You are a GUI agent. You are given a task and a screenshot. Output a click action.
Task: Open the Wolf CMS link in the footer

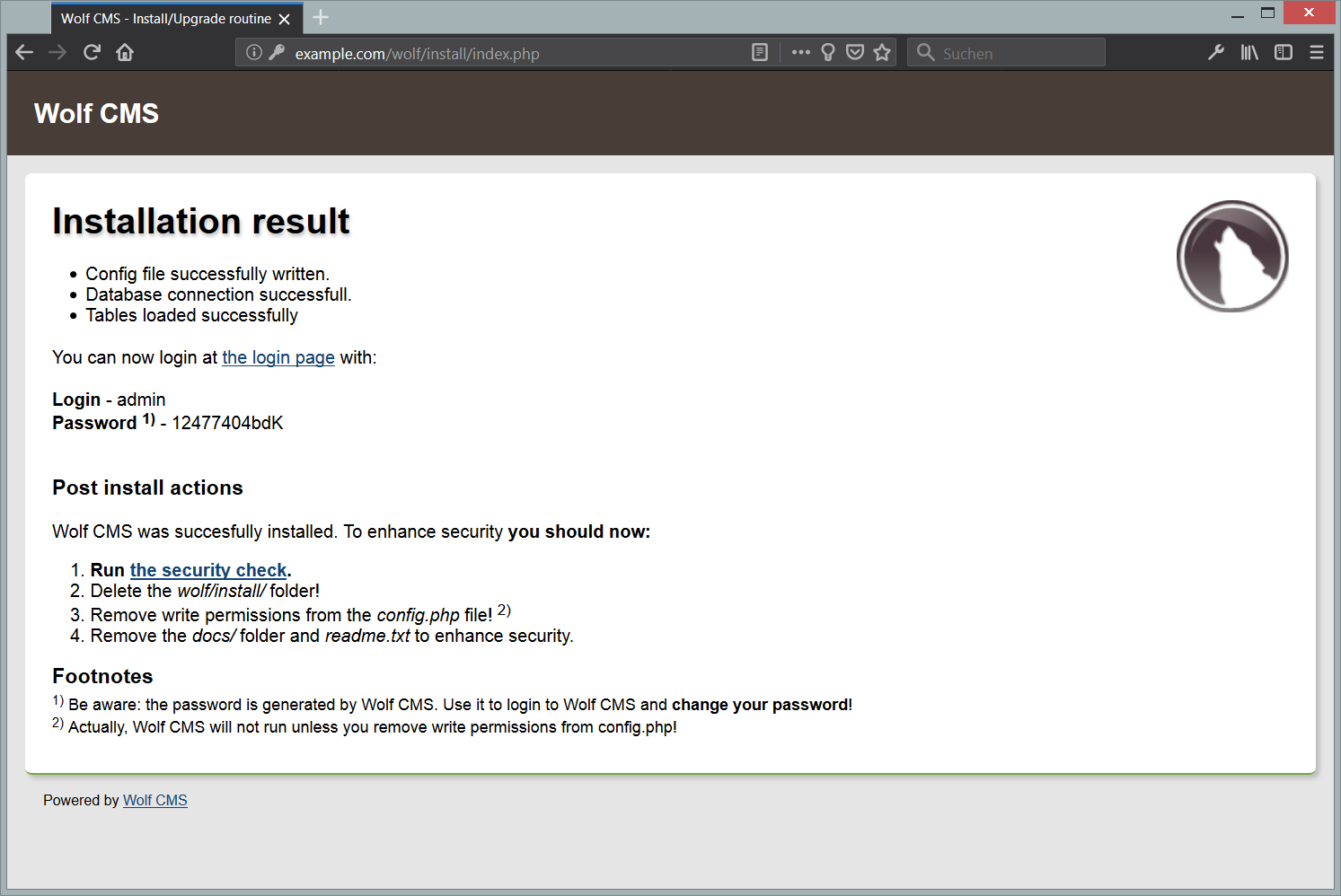point(155,800)
